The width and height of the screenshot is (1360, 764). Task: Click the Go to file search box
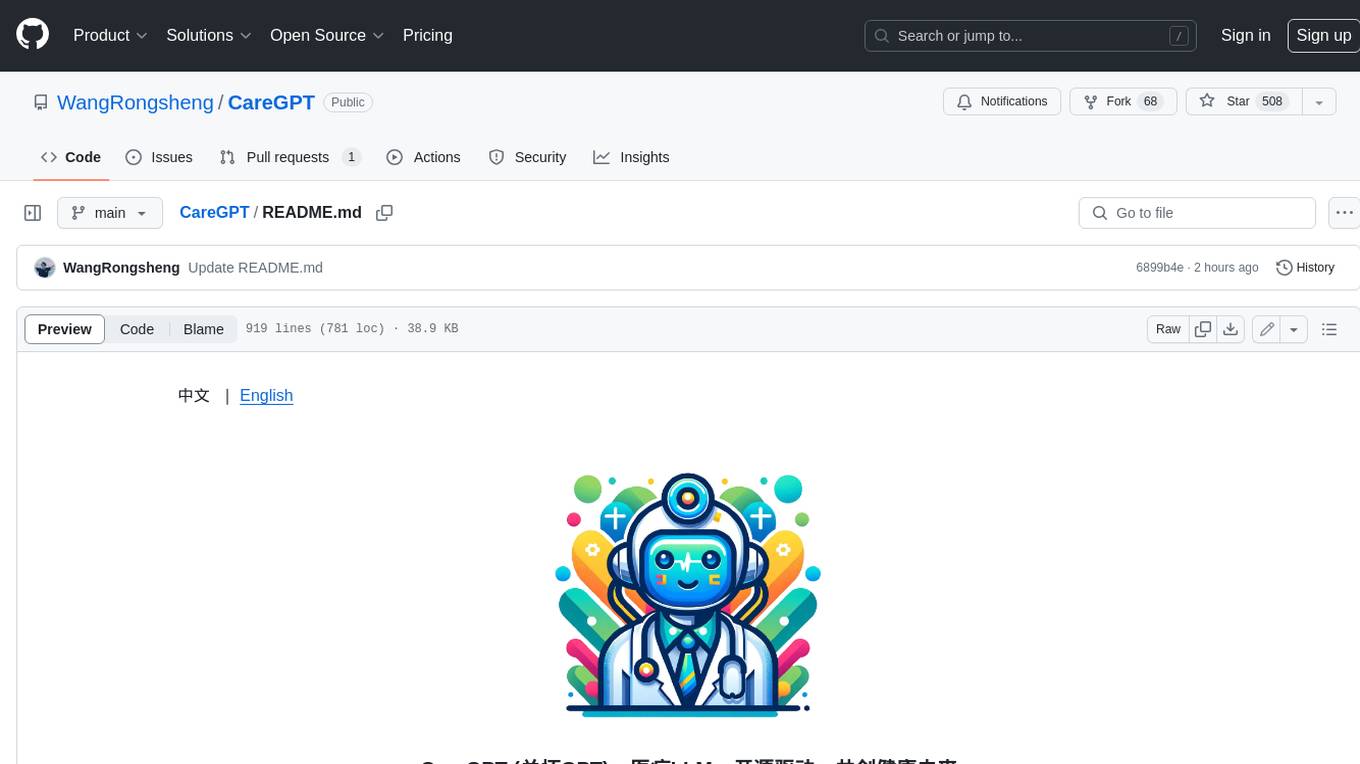1197,213
